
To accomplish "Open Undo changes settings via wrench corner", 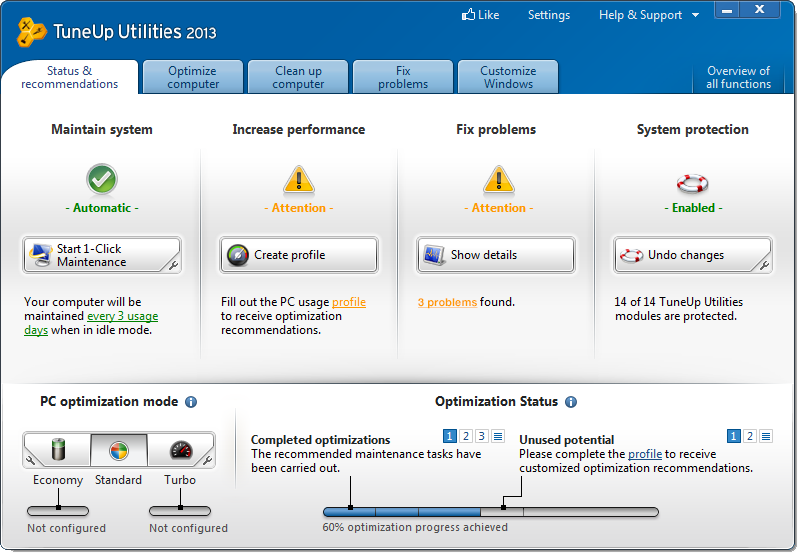I will [x=764, y=265].
